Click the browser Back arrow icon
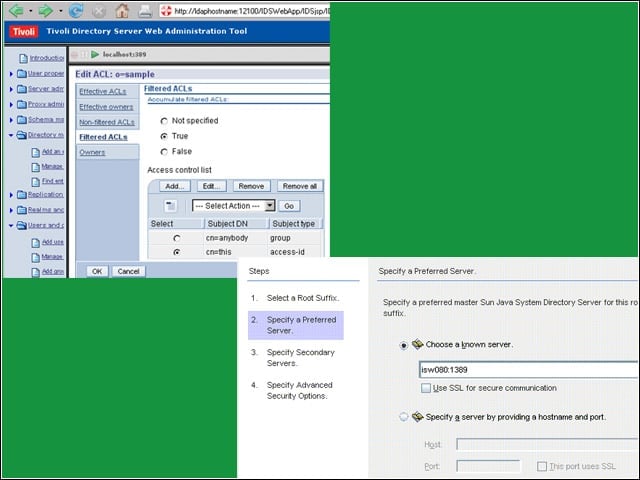 pyautogui.click(x=16, y=11)
